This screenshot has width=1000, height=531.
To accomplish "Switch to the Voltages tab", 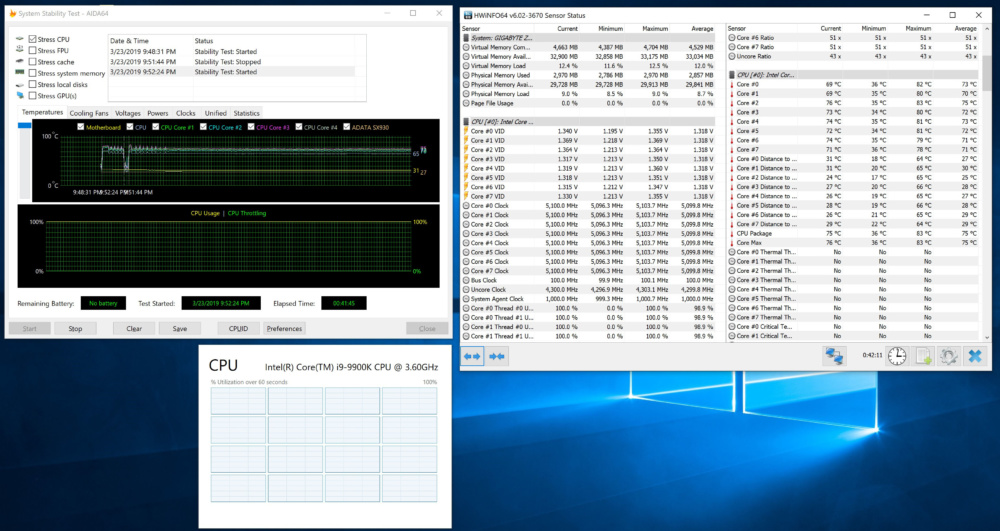I will click(x=128, y=113).
